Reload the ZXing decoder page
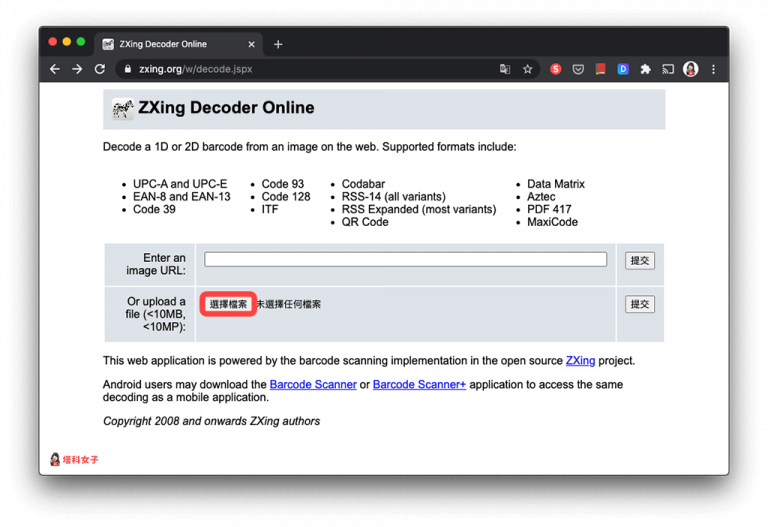The height and width of the screenshot is (527, 768). (x=100, y=69)
